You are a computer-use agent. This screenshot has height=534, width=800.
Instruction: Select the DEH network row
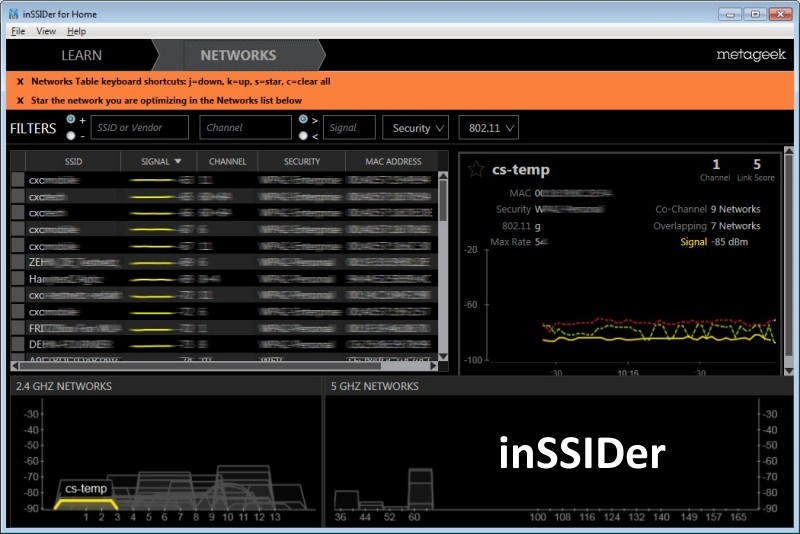(224, 344)
